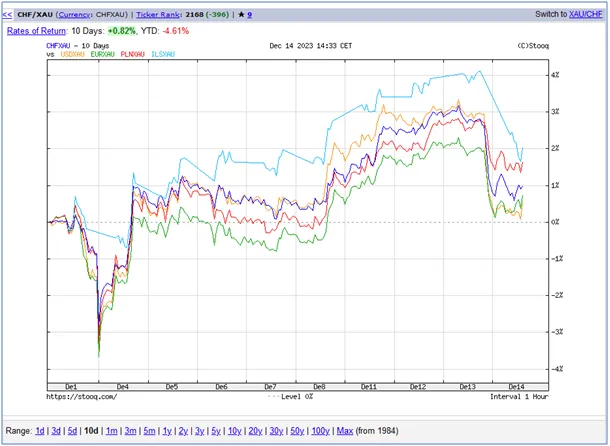Click the USDXAU legend label

point(72,54)
